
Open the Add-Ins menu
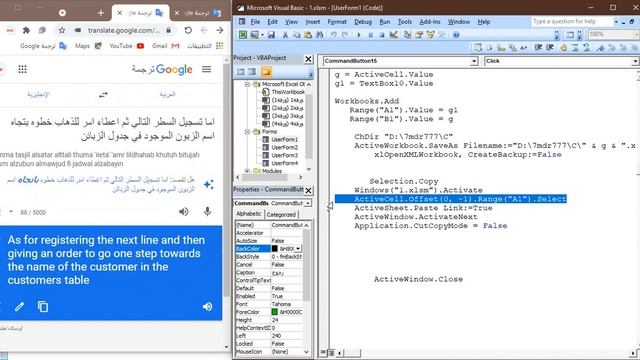point(430,22)
